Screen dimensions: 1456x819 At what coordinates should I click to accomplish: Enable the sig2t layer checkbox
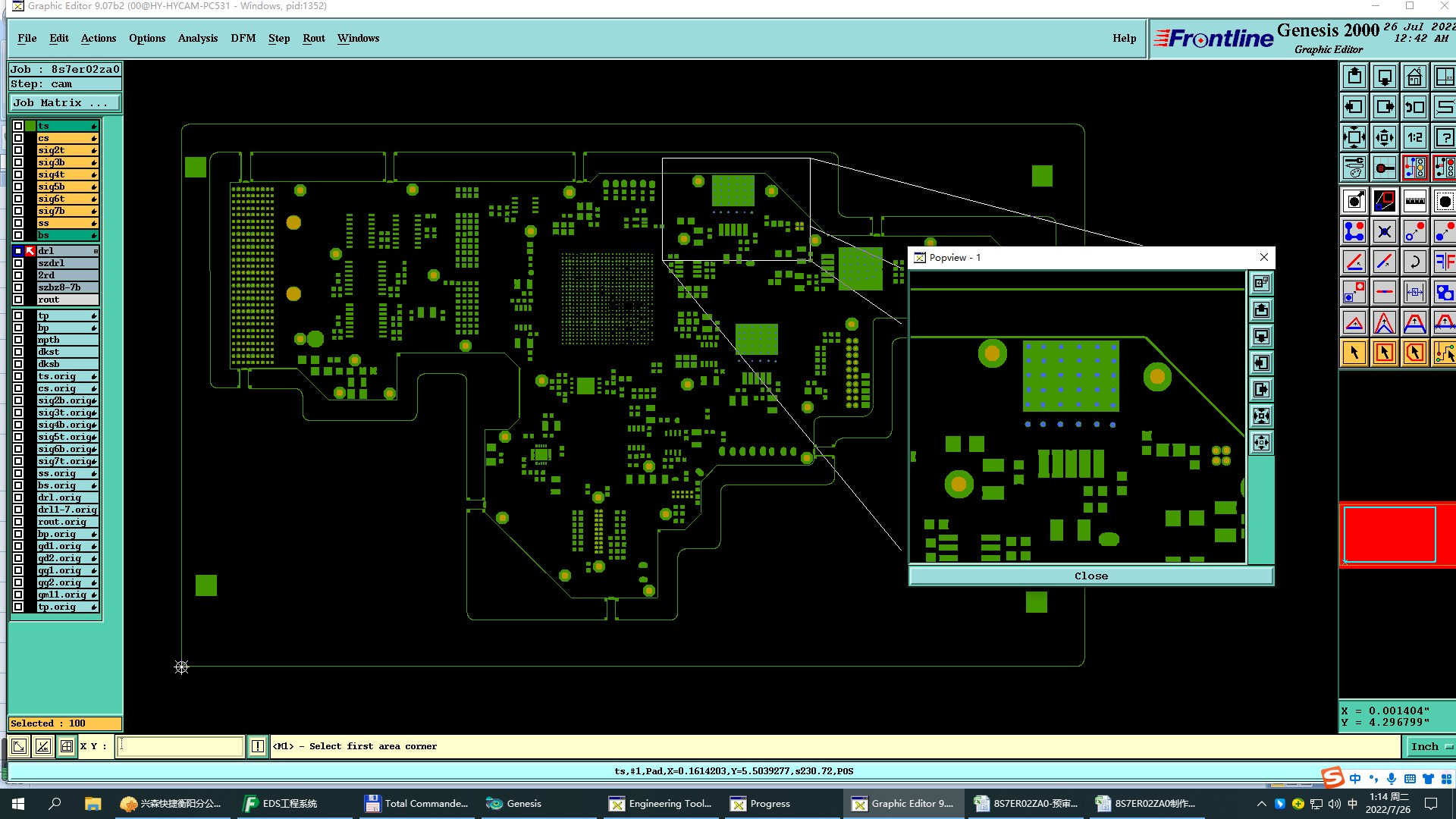[18, 150]
